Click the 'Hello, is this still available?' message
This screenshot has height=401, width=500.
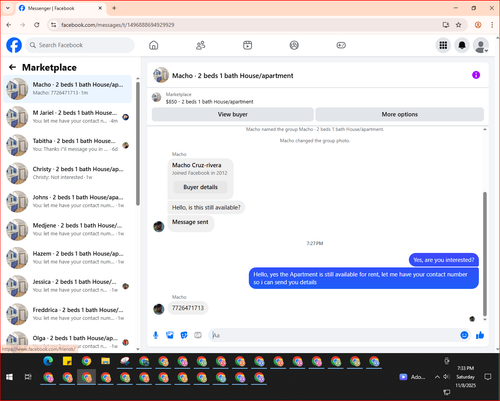206,207
